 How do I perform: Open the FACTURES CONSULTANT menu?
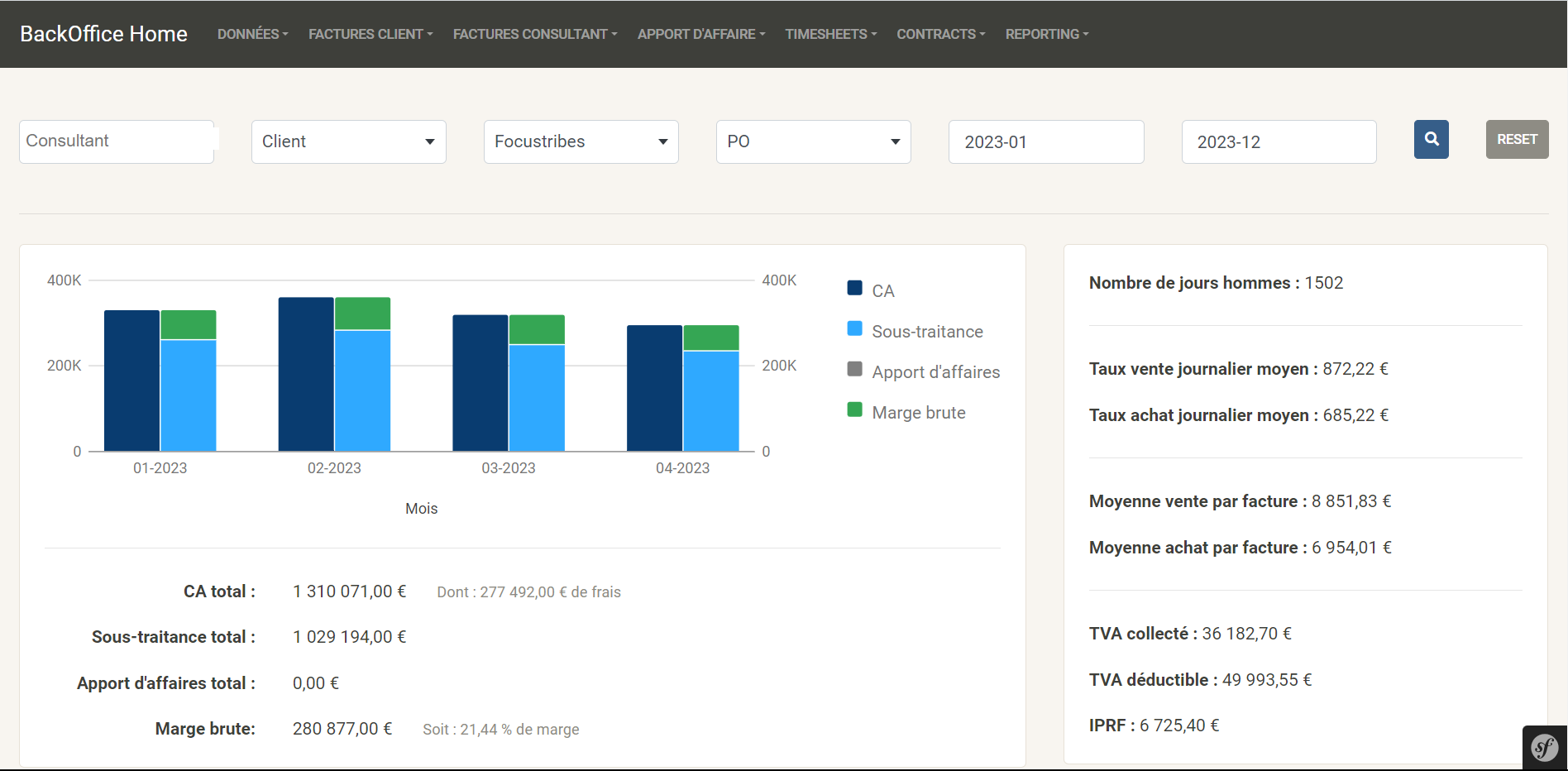coord(535,34)
